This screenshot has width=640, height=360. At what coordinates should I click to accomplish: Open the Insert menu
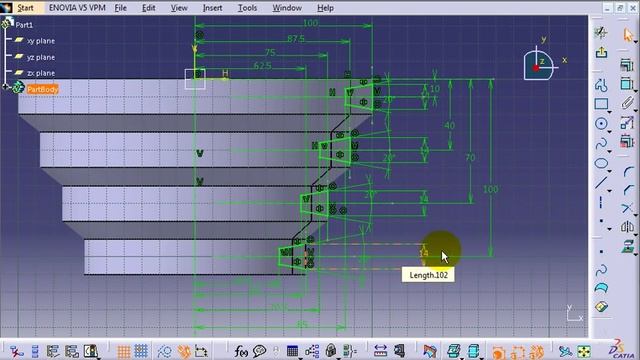tap(212, 8)
